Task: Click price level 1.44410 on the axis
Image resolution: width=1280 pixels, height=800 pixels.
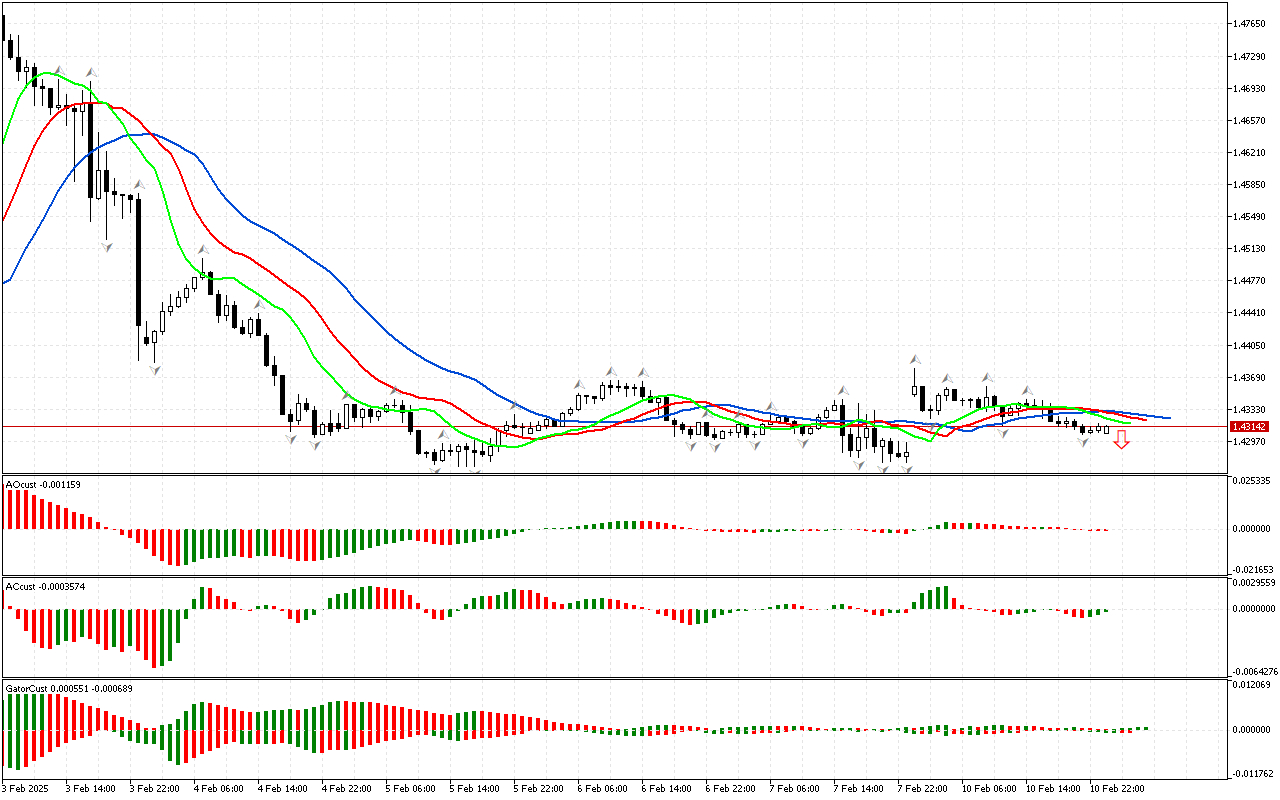Action: point(1250,313)
